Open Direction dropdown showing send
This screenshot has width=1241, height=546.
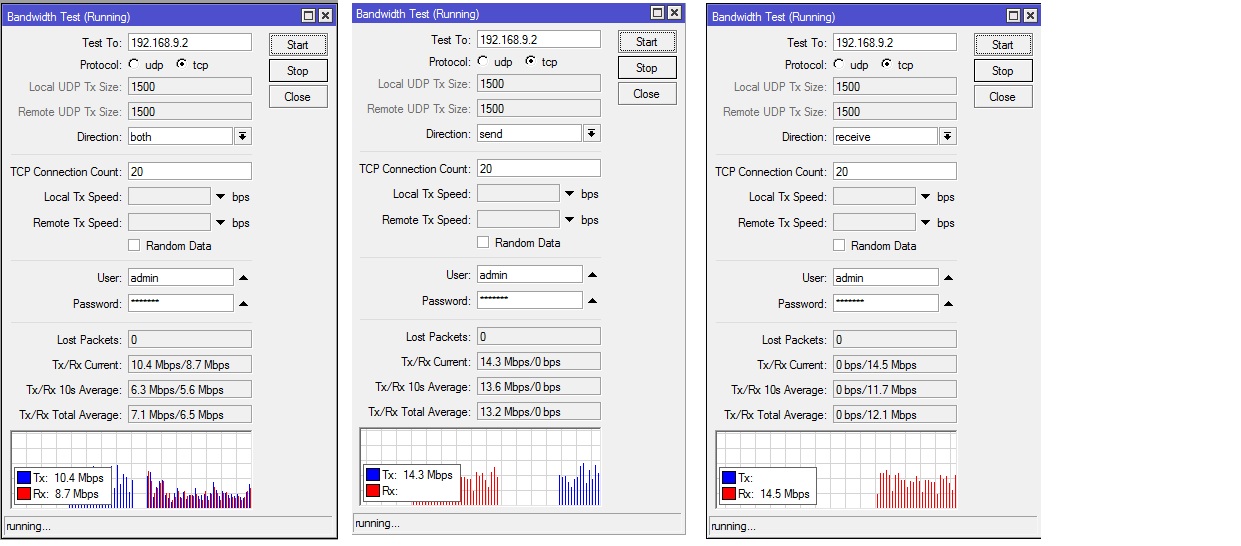coord(592,133)
